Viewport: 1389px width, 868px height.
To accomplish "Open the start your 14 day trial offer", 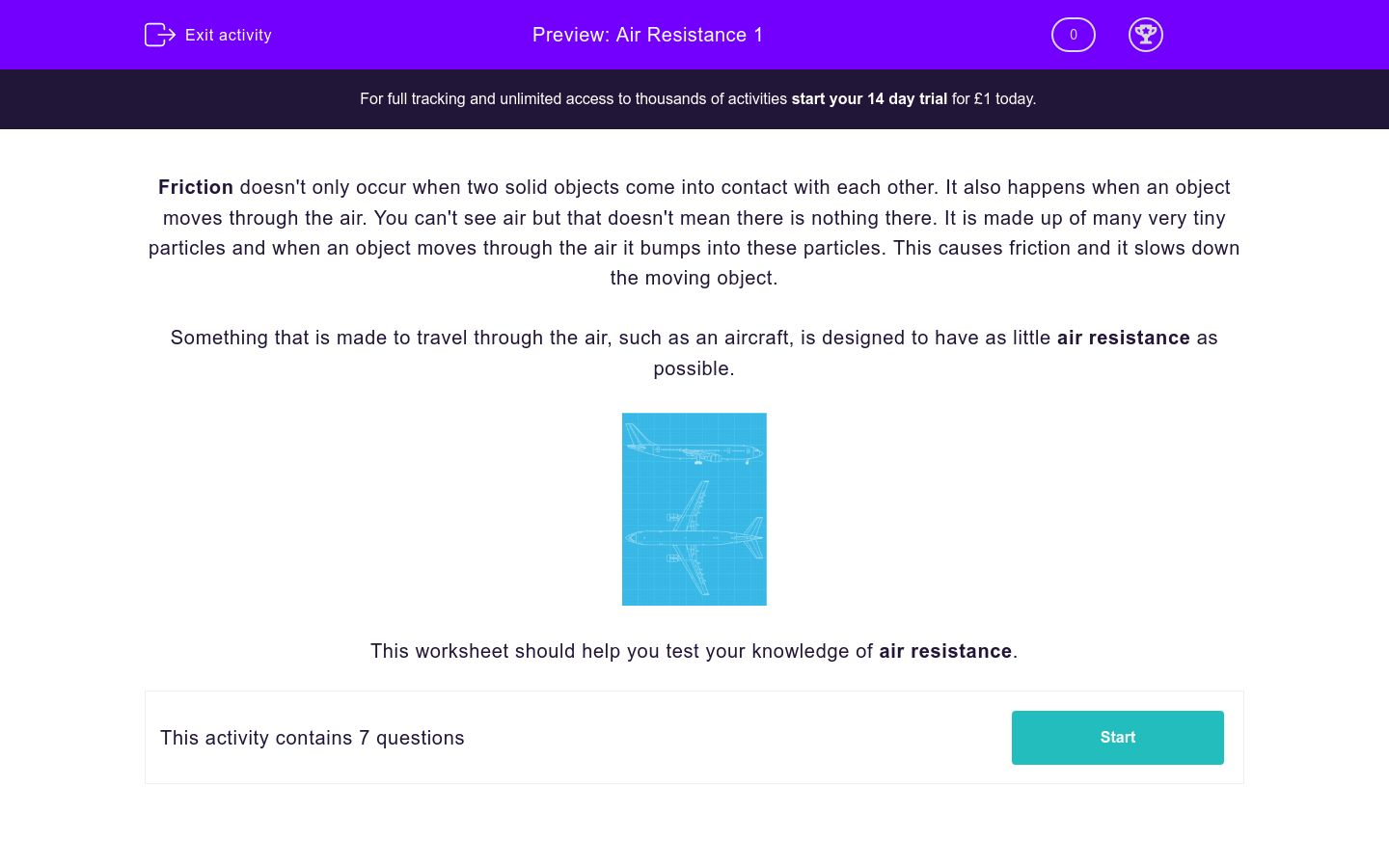I will tap(868, 98).
